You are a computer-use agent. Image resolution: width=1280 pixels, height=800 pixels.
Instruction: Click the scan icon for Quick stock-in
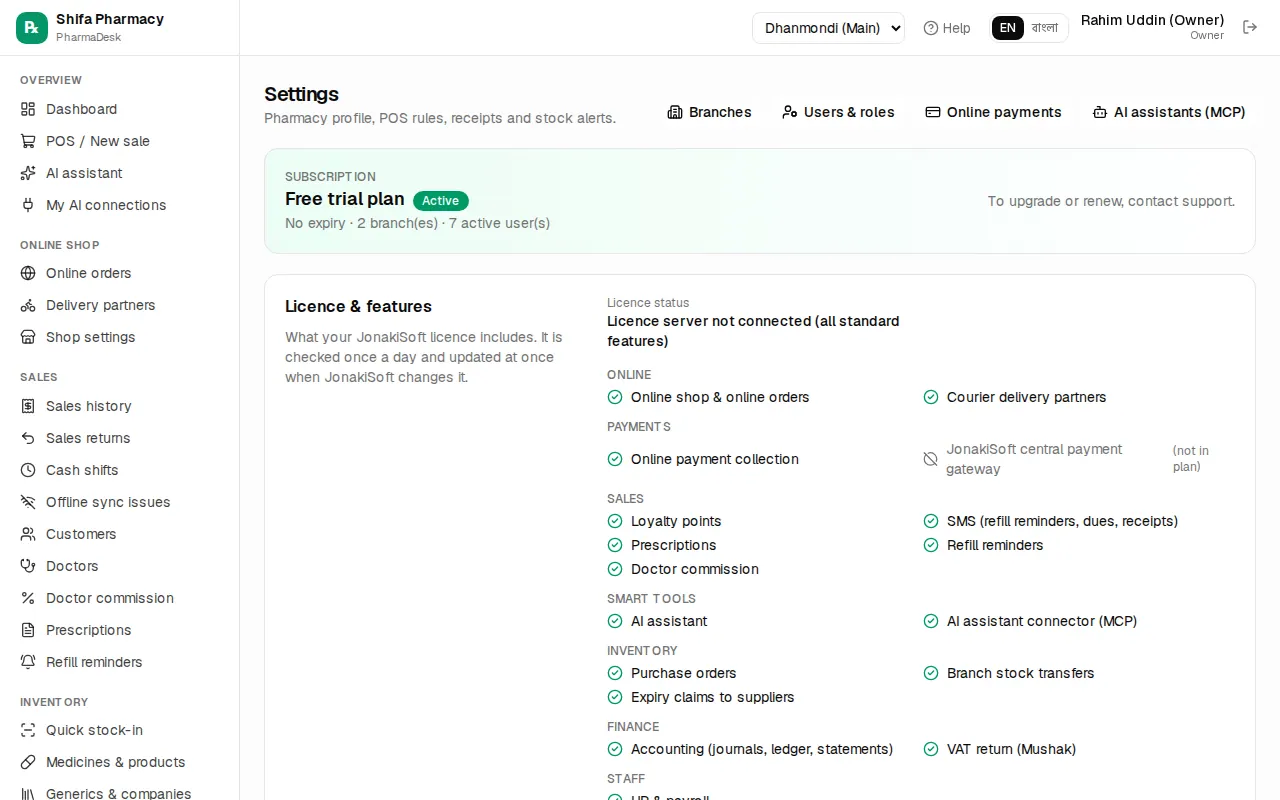28,730
